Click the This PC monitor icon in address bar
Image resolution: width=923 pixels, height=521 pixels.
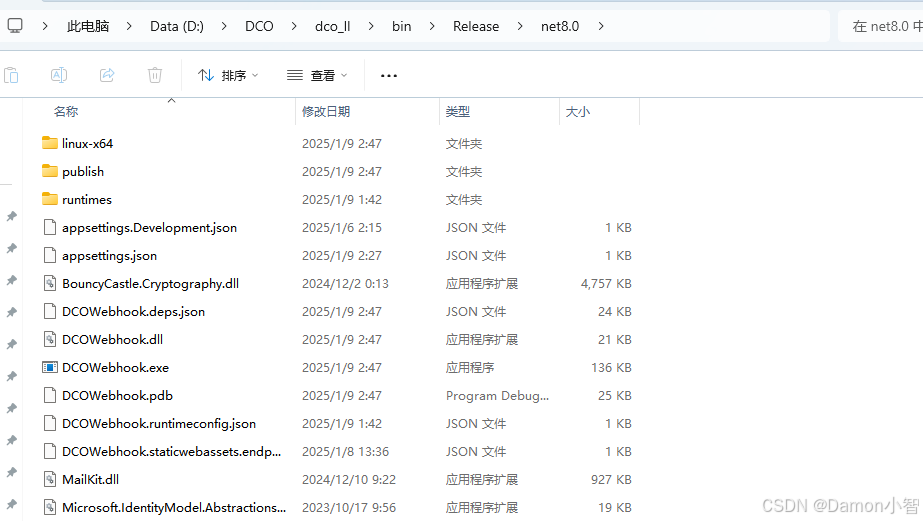(15, 26)
